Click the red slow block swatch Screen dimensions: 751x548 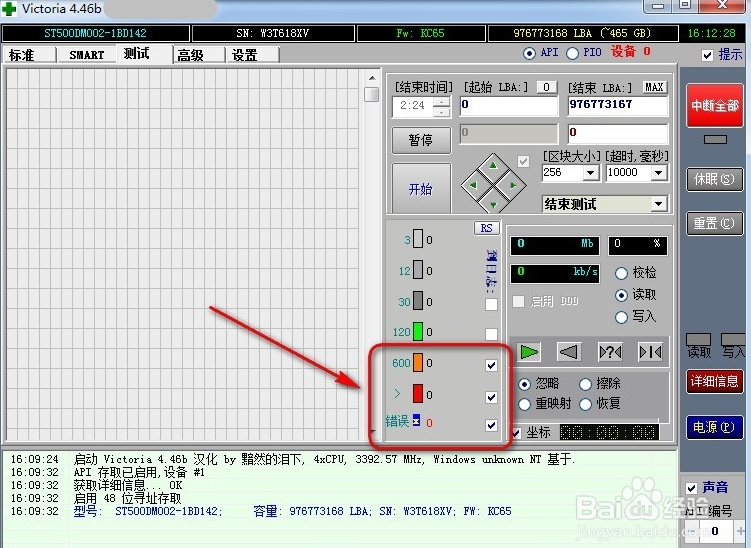[418, 394]
